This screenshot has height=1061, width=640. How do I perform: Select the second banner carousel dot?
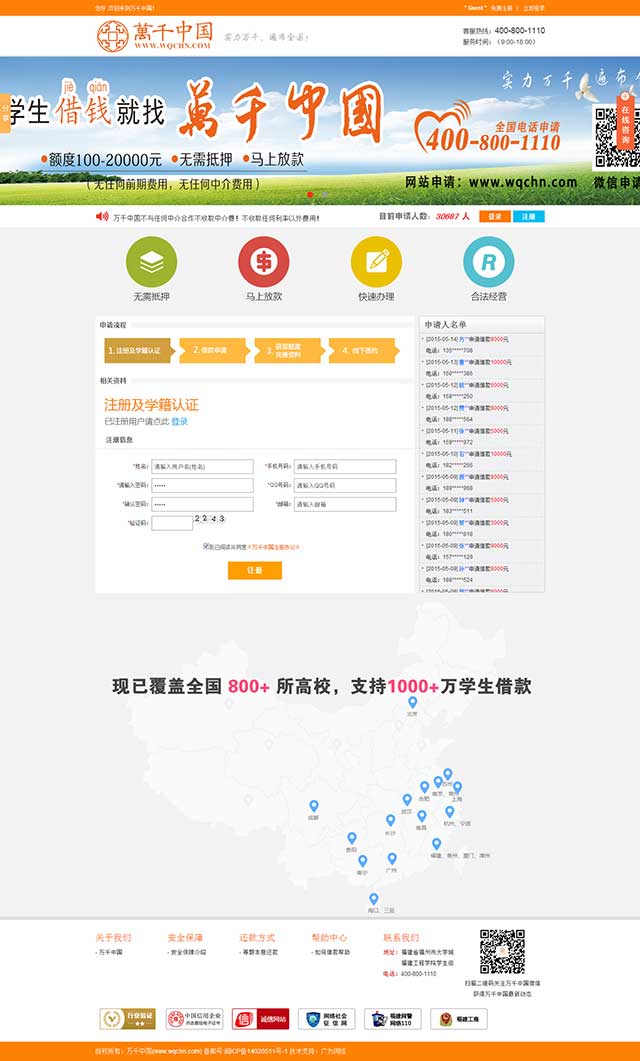pyautogui.click(x=324, y=195)
